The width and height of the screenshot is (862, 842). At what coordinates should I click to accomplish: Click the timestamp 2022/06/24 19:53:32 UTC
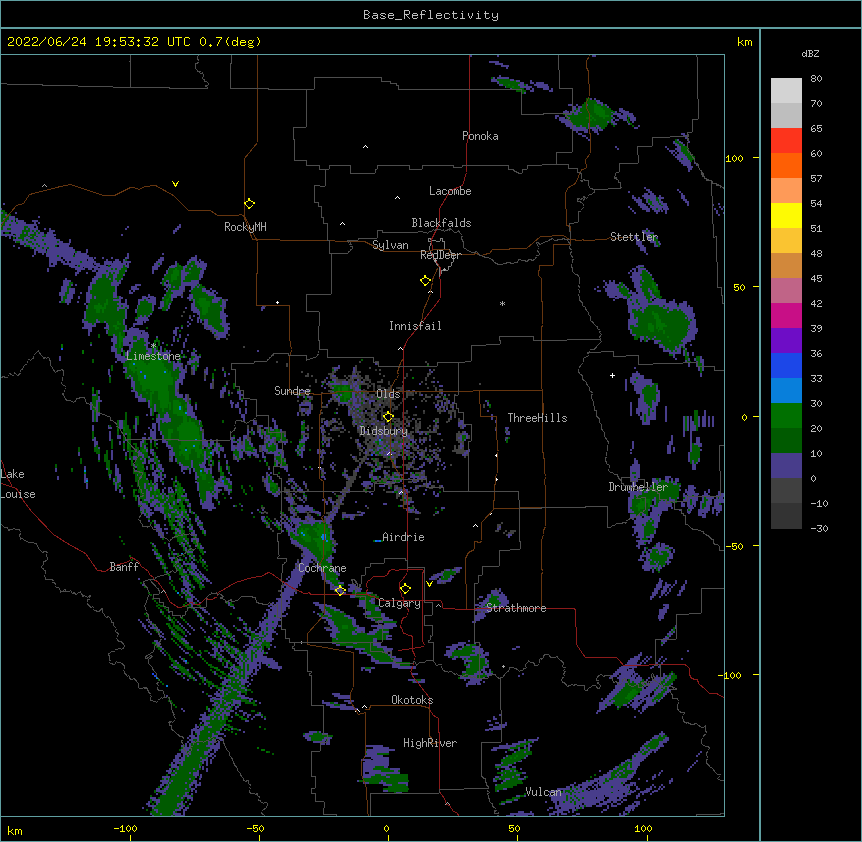pos(99,42)
